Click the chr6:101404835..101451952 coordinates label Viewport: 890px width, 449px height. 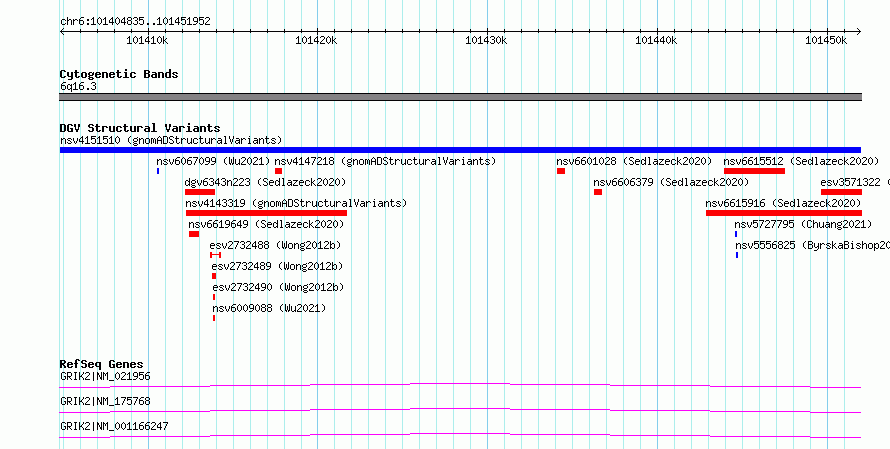[135, 22]
